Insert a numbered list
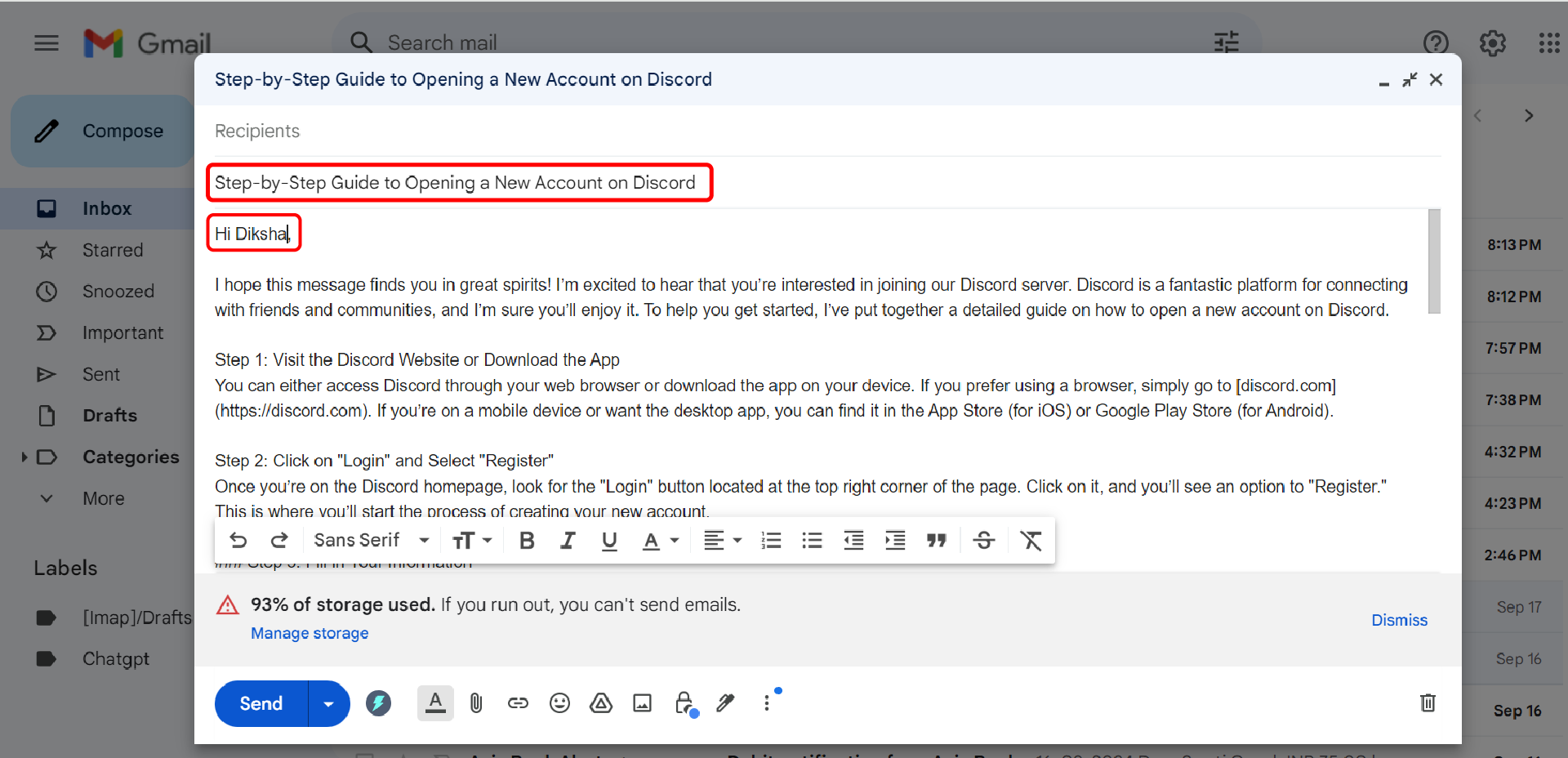Image resolution: width=1568 pixels, height=758 pixels. tap(771, 541)
